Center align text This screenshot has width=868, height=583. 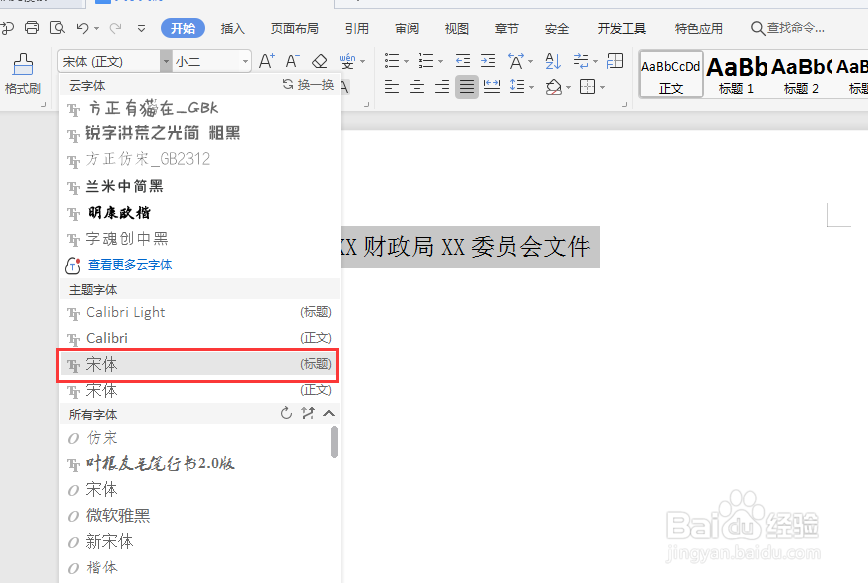pos(417,87)
